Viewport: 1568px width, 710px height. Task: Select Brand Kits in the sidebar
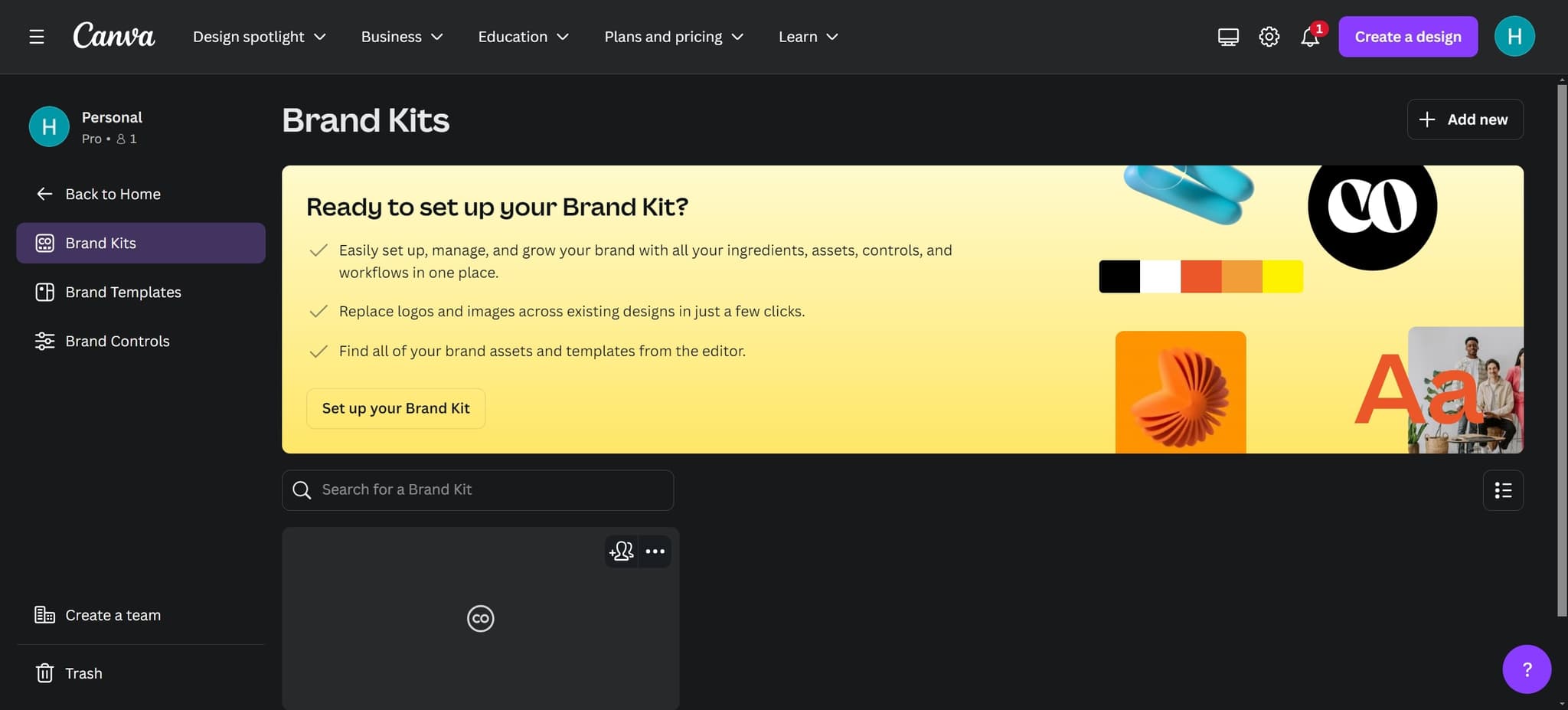[x=102, y=243]
